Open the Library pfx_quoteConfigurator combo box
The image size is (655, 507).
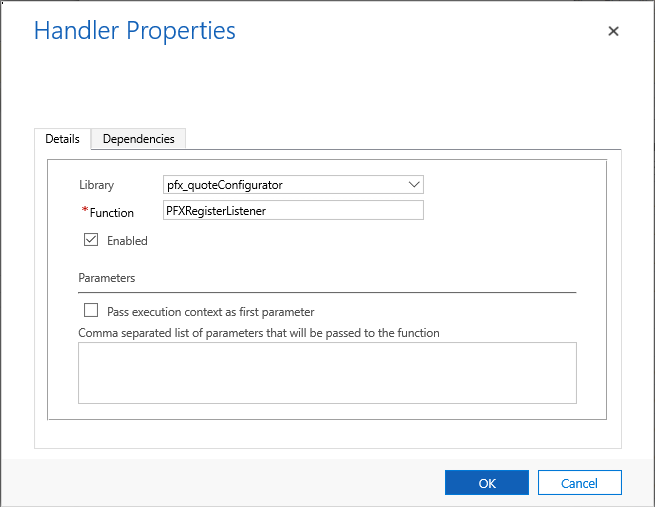tap(284, 185)
